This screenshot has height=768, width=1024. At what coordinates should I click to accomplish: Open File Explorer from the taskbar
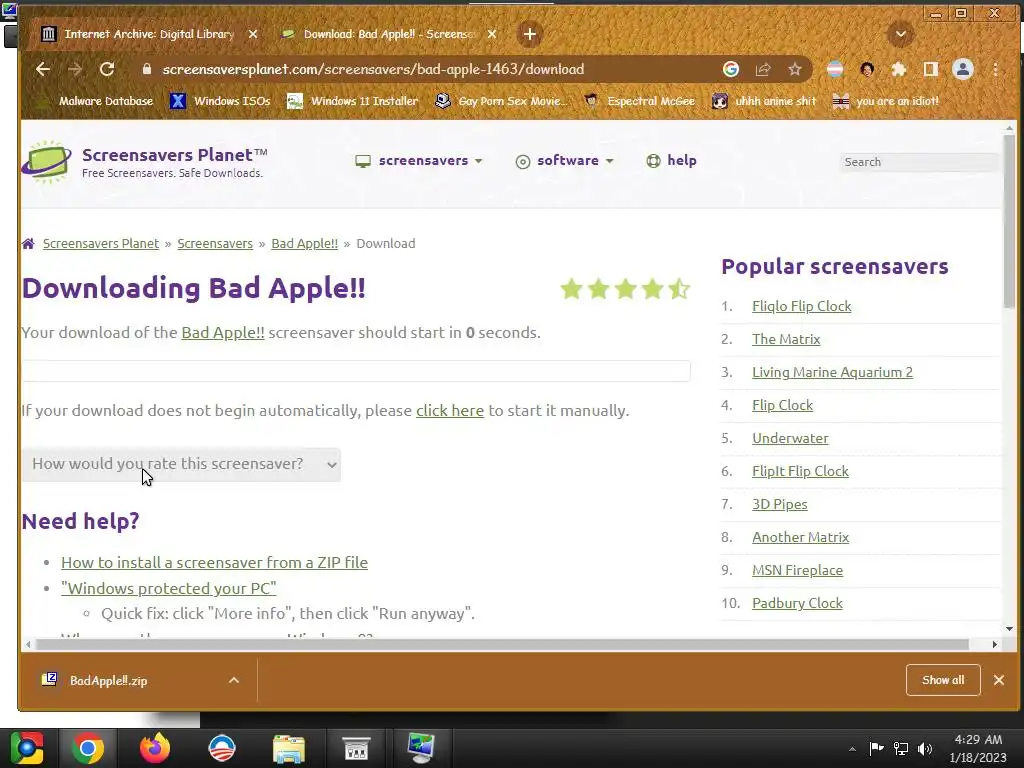pos(289,748)
